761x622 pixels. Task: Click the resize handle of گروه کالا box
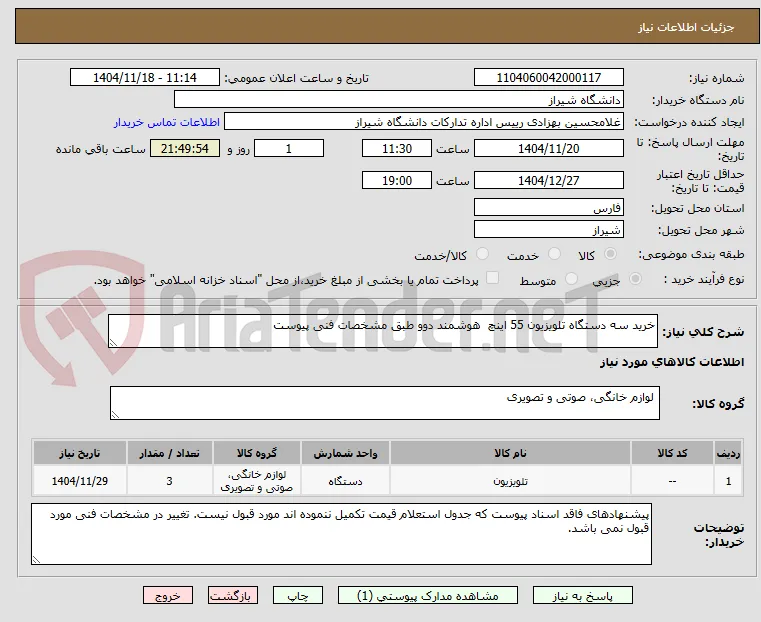click(115, 414)
